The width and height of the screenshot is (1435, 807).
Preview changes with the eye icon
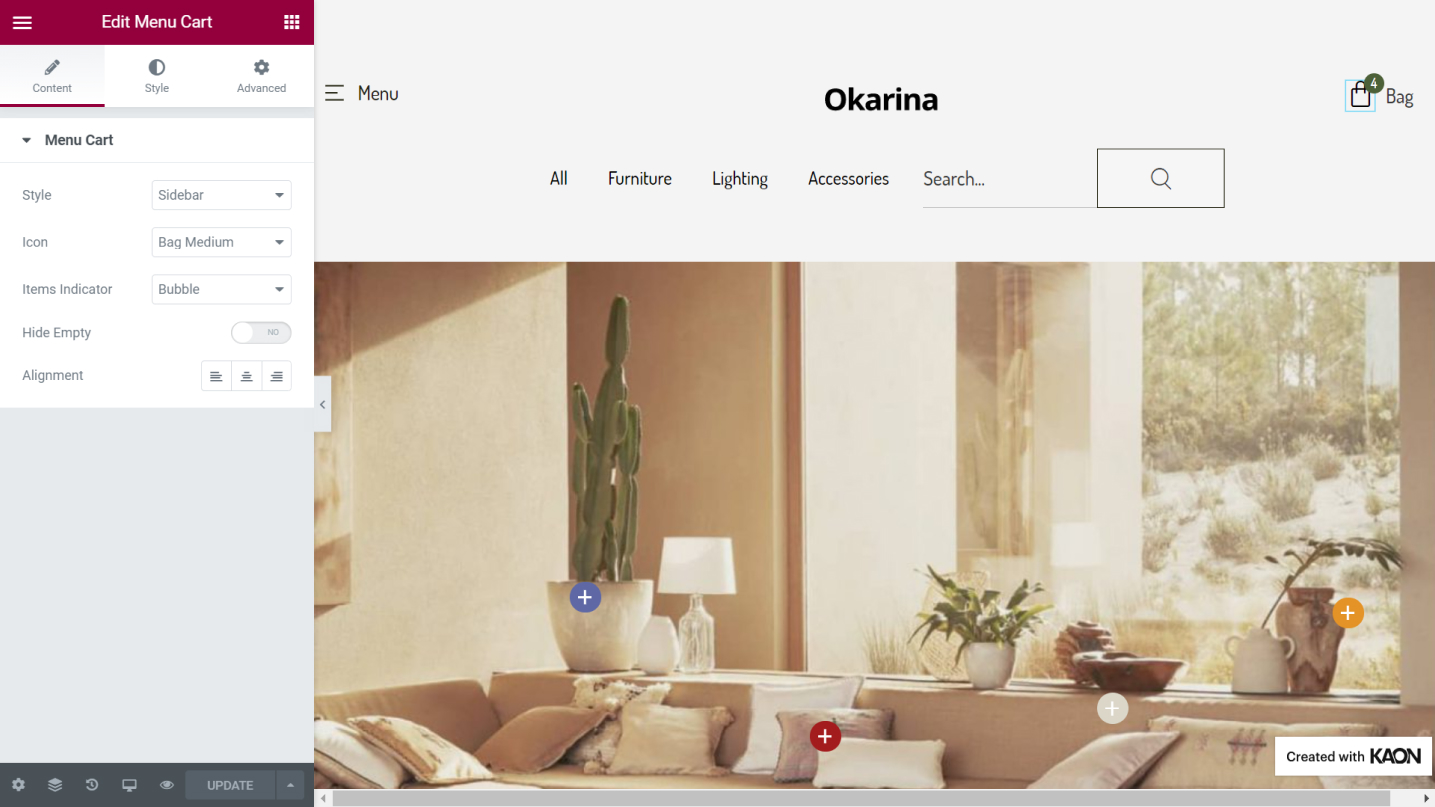pos(166,785)
